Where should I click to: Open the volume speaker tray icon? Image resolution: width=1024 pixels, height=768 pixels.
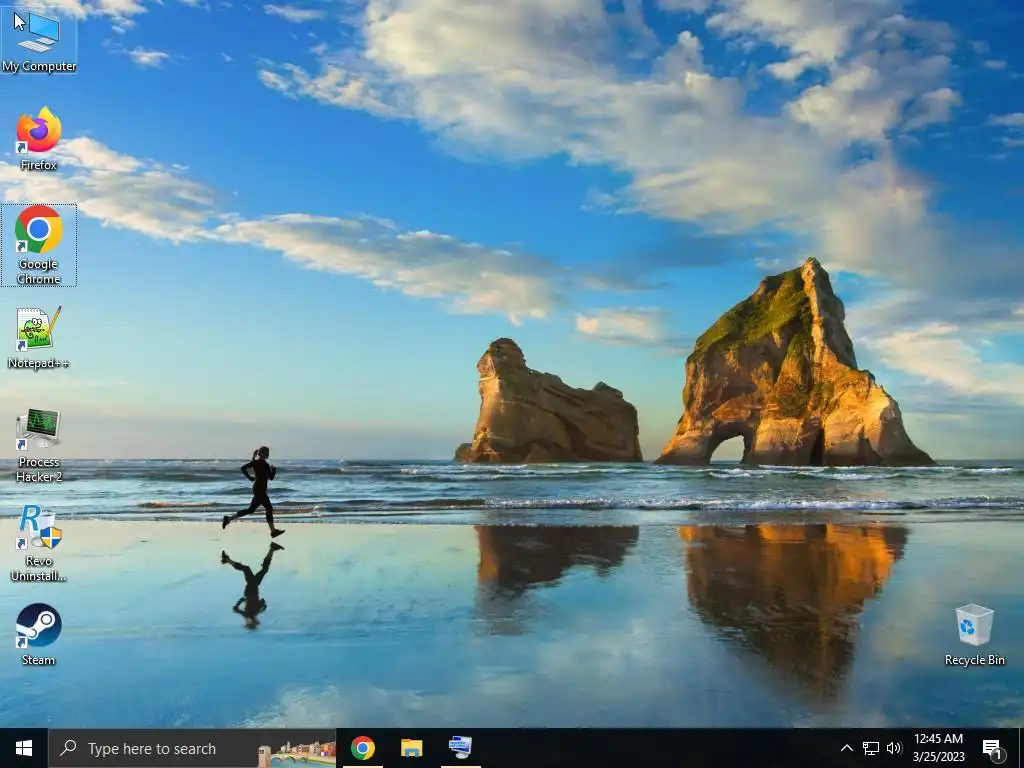[894, 748]
